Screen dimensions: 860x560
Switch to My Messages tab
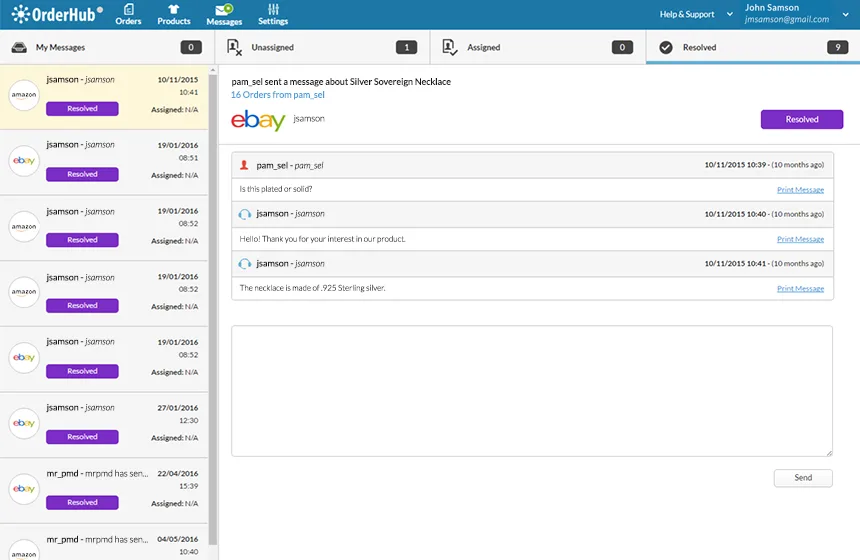106,47
